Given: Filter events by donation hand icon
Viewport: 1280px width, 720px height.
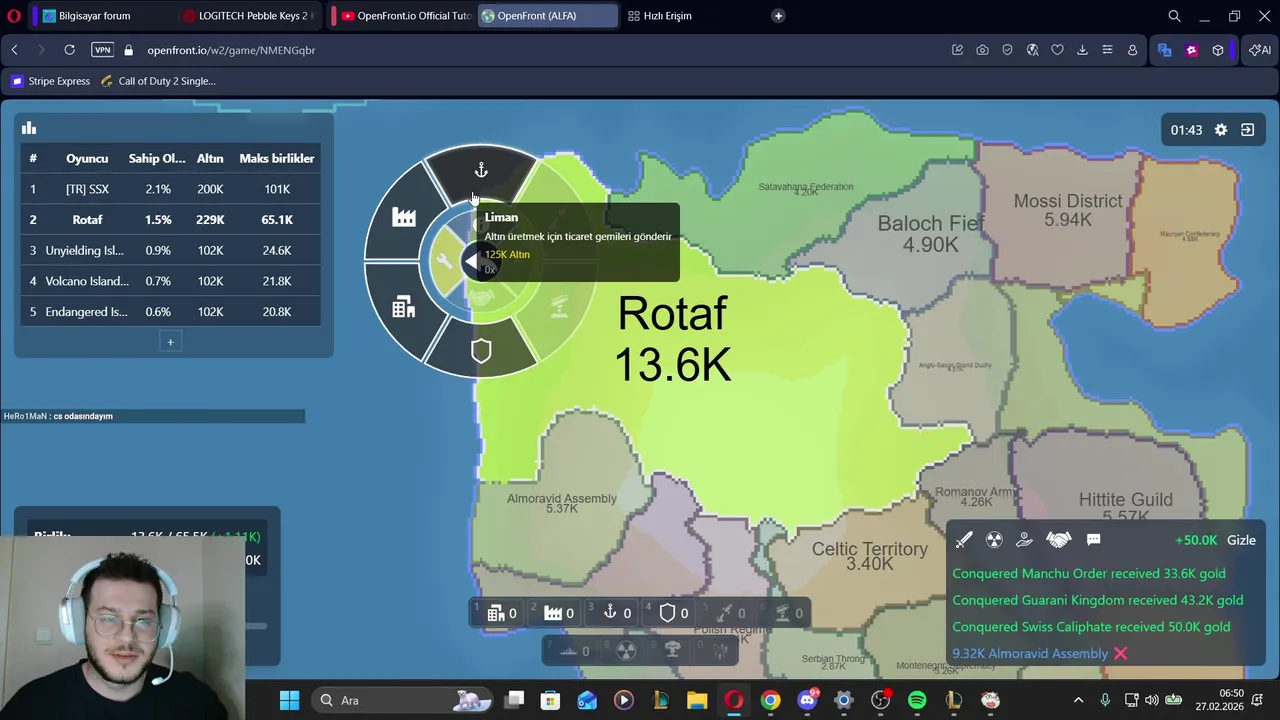Looking at the screenshot, I should [1024, 540].
